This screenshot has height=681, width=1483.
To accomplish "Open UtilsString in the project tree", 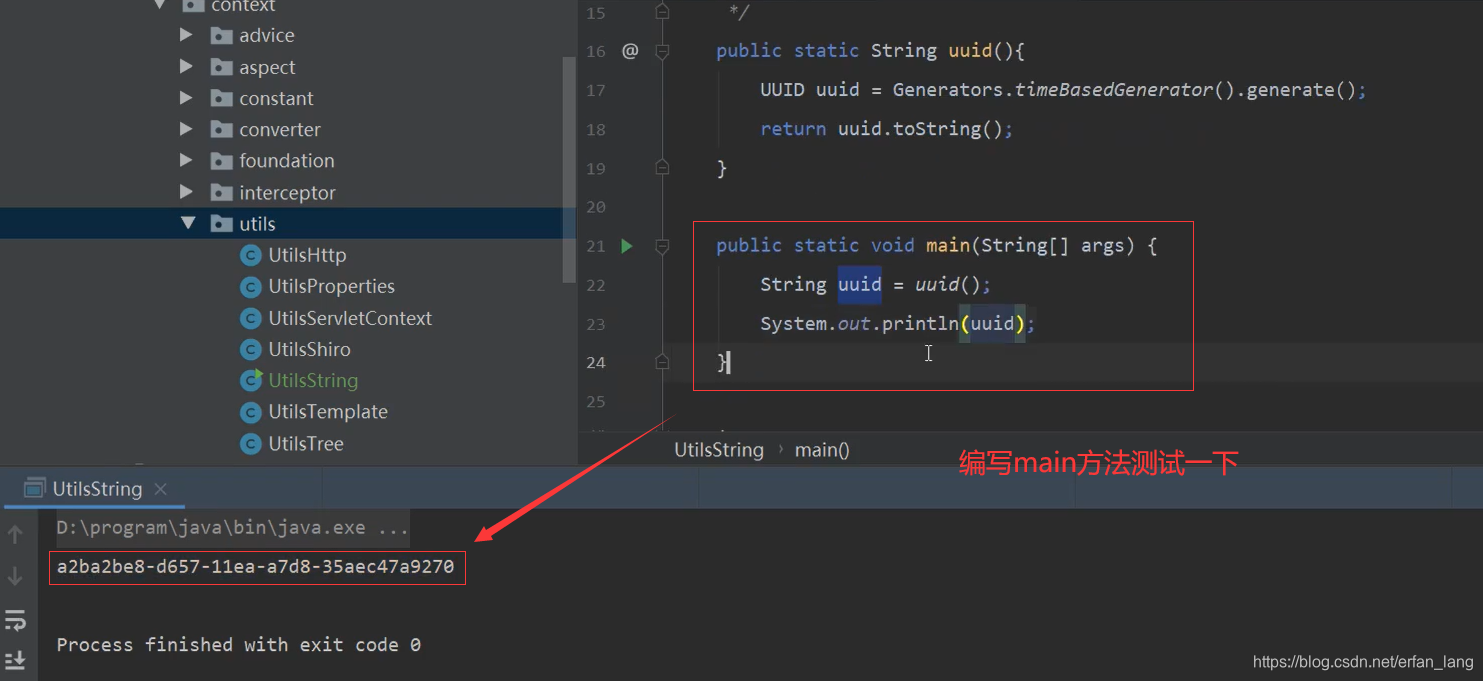I will pos(313,380).
